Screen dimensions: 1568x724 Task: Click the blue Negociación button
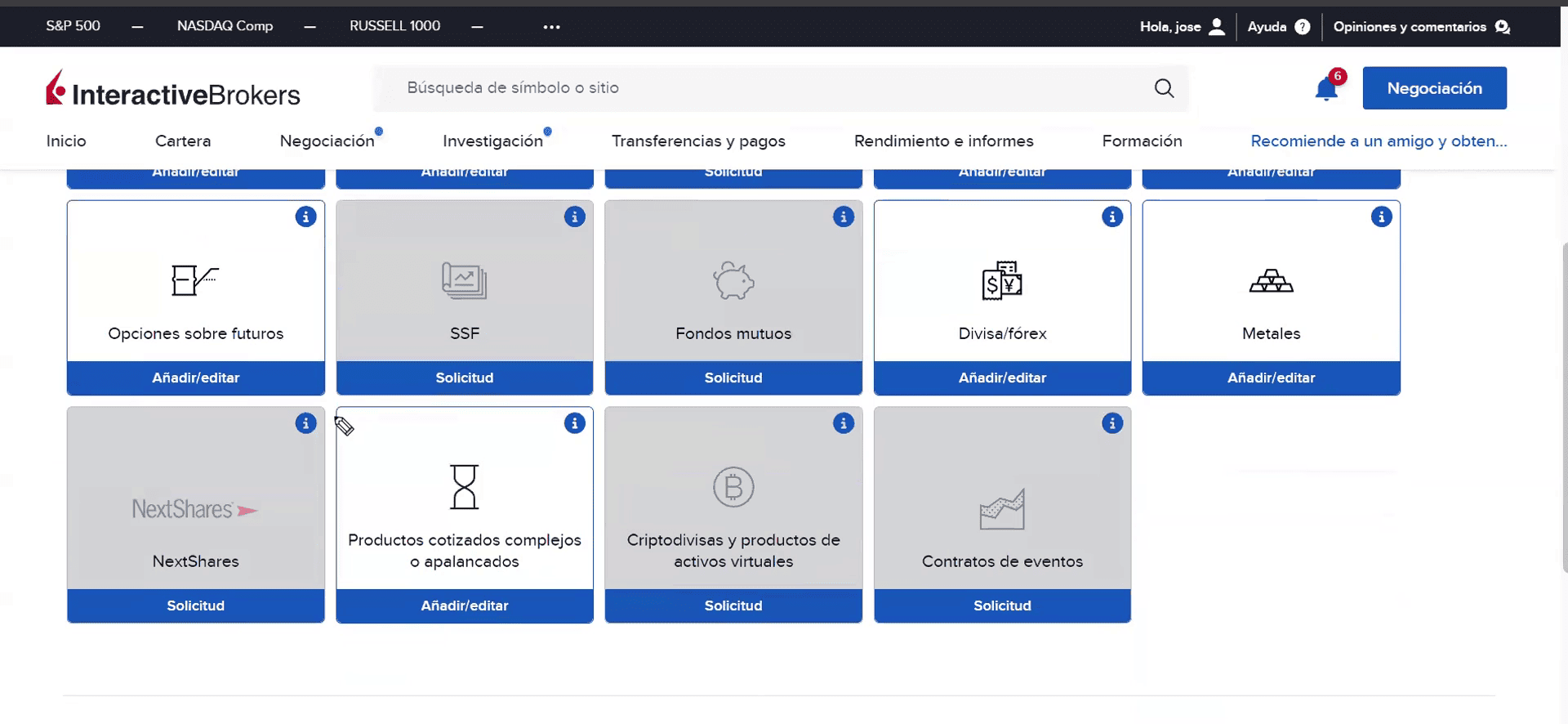tap(1434, 88)
